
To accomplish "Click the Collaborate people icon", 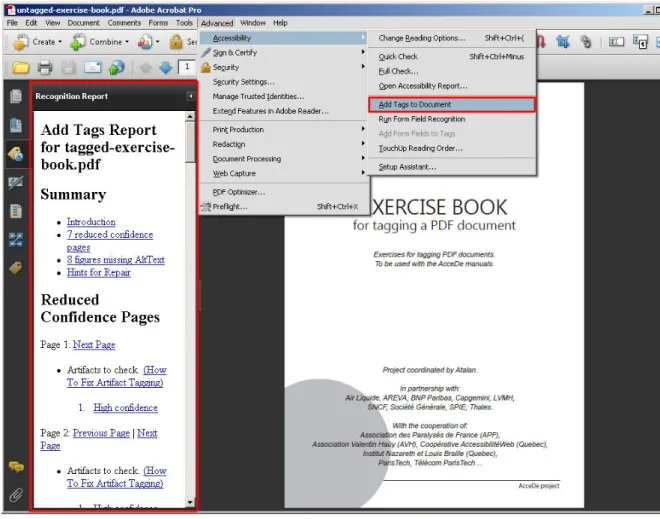I will 145,42.
